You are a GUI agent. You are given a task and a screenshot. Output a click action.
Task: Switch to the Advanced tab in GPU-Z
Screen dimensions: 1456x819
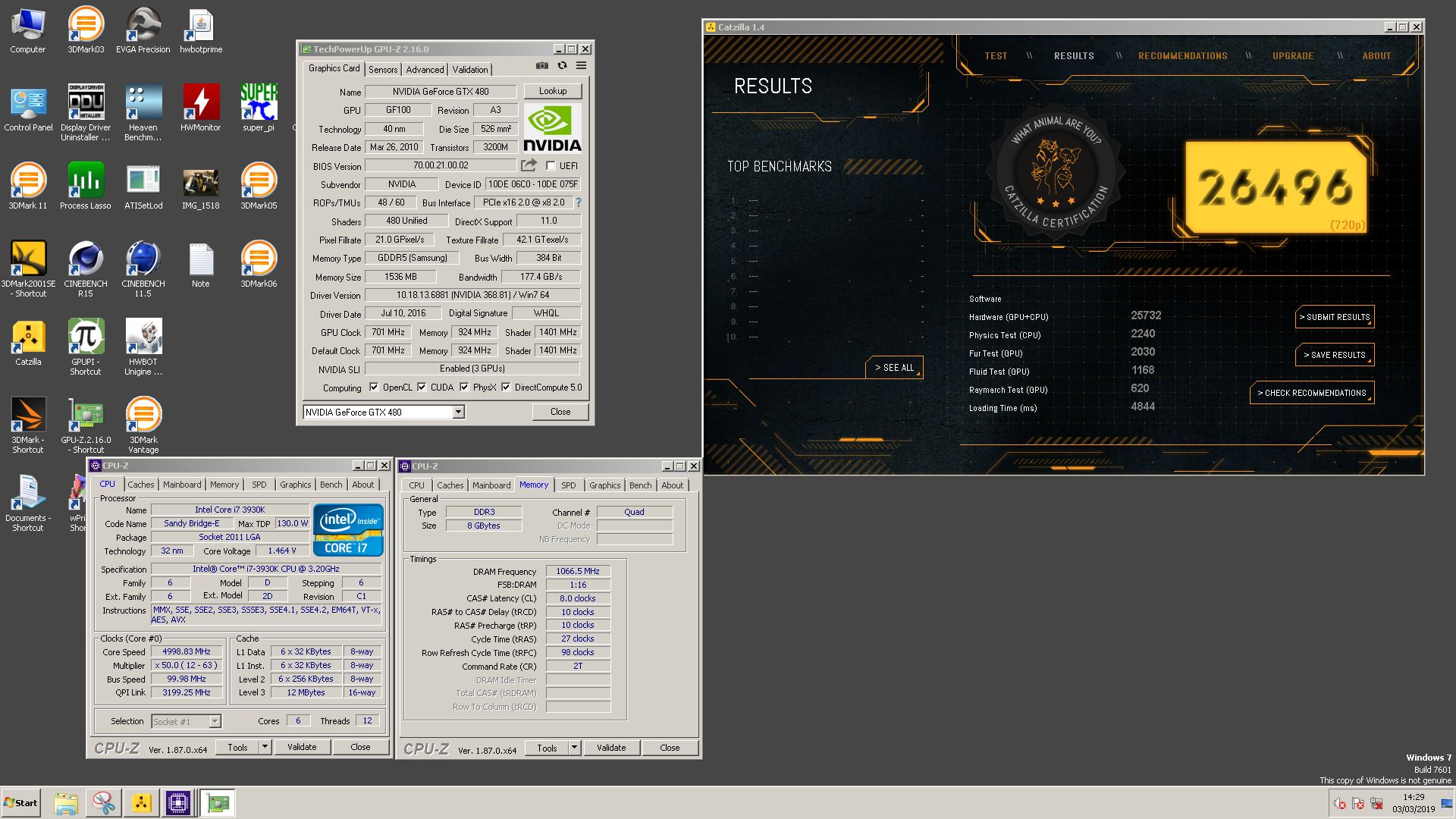[x=425, y=69]
